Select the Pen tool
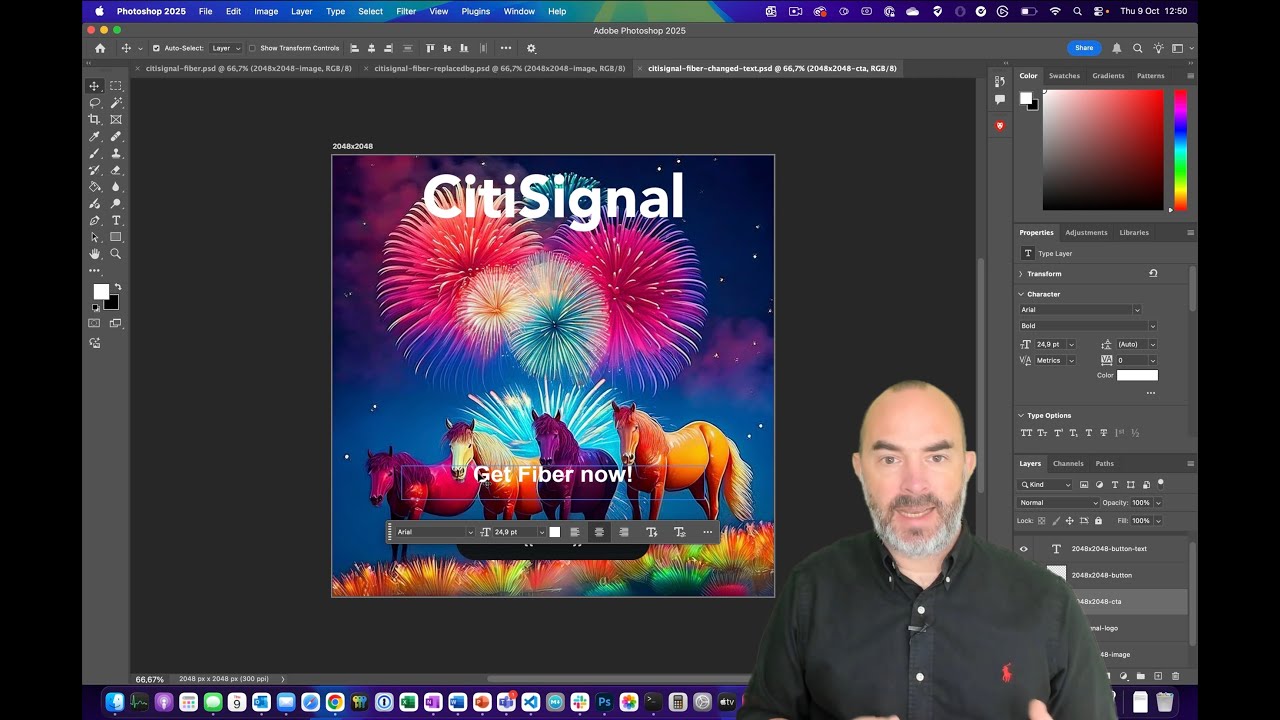The image size is (1280, 720). [95, 221]
